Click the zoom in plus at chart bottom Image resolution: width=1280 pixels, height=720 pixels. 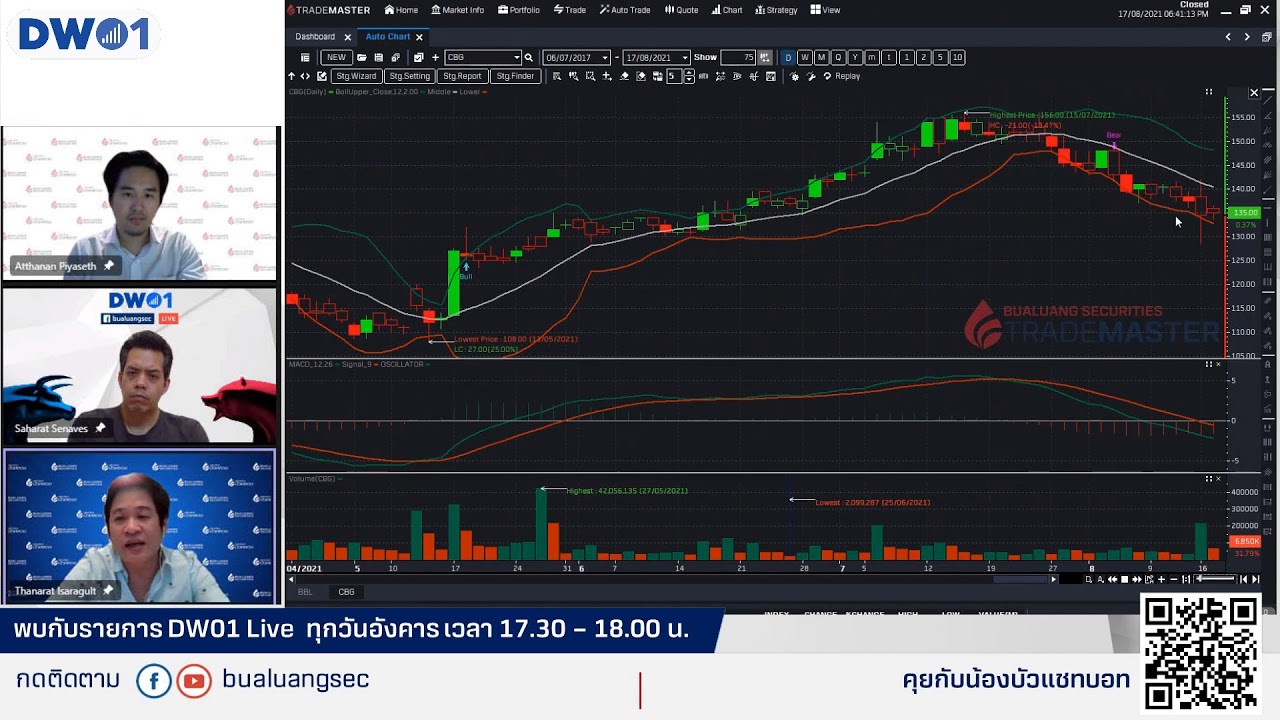(x=1161, y=579)
